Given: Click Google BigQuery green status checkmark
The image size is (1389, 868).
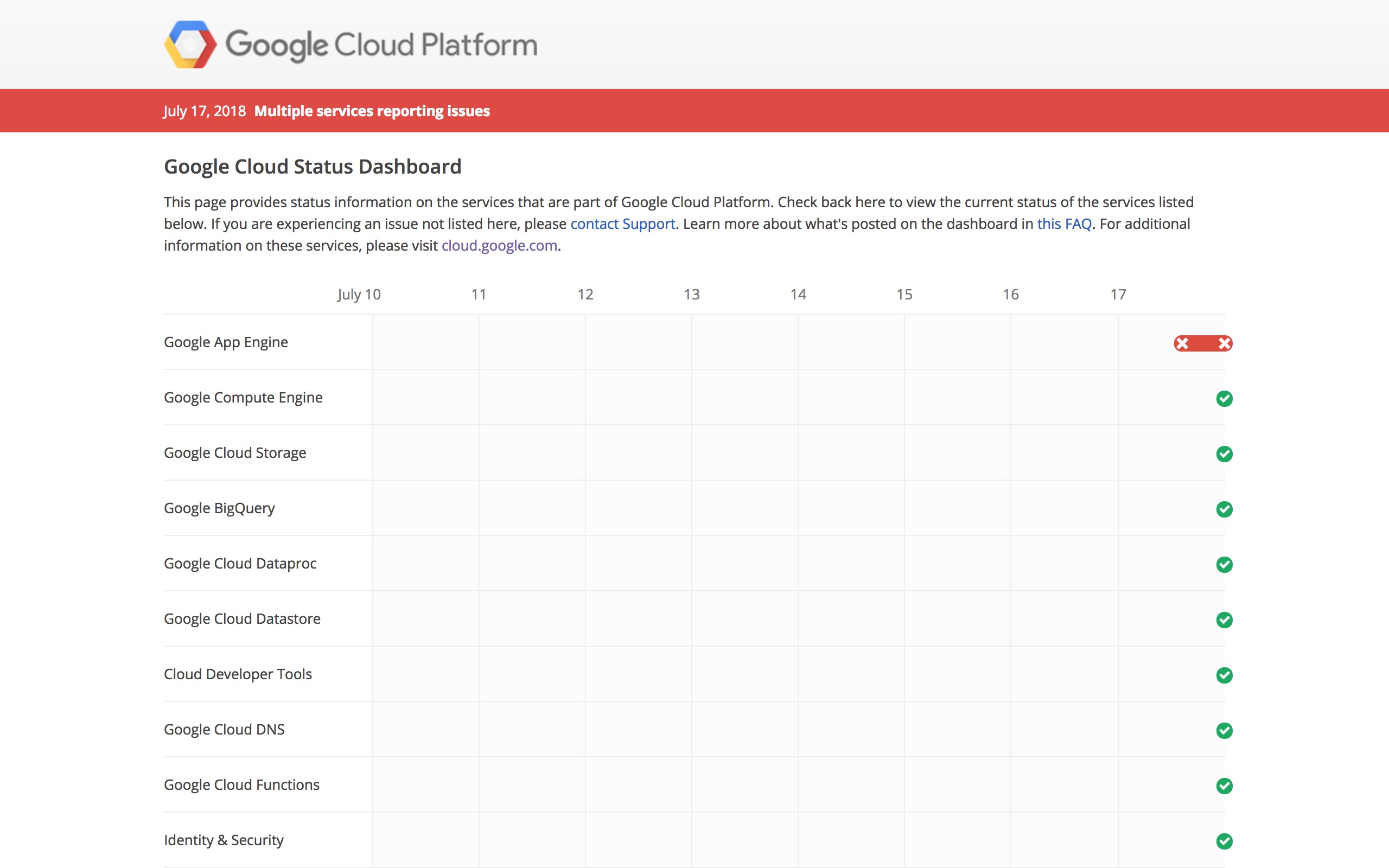Looking at the screenshot, I should [x=1224, y=509].
